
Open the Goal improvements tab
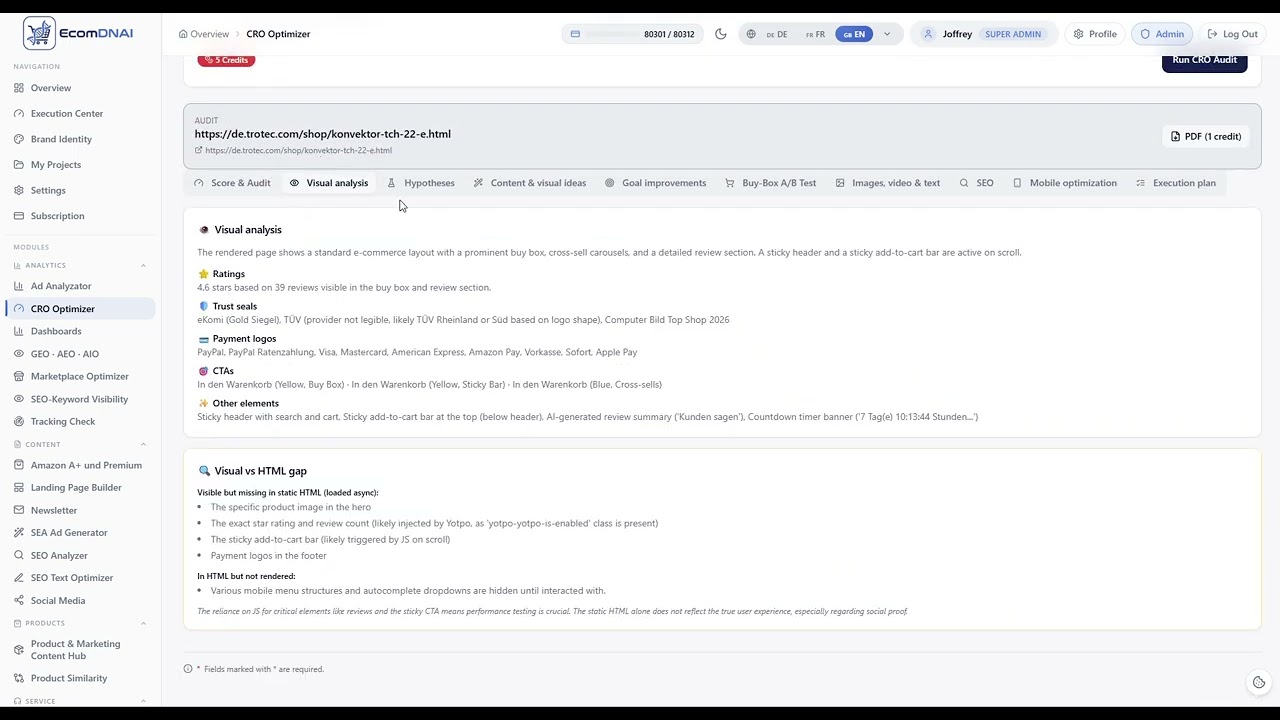[655, 183]
